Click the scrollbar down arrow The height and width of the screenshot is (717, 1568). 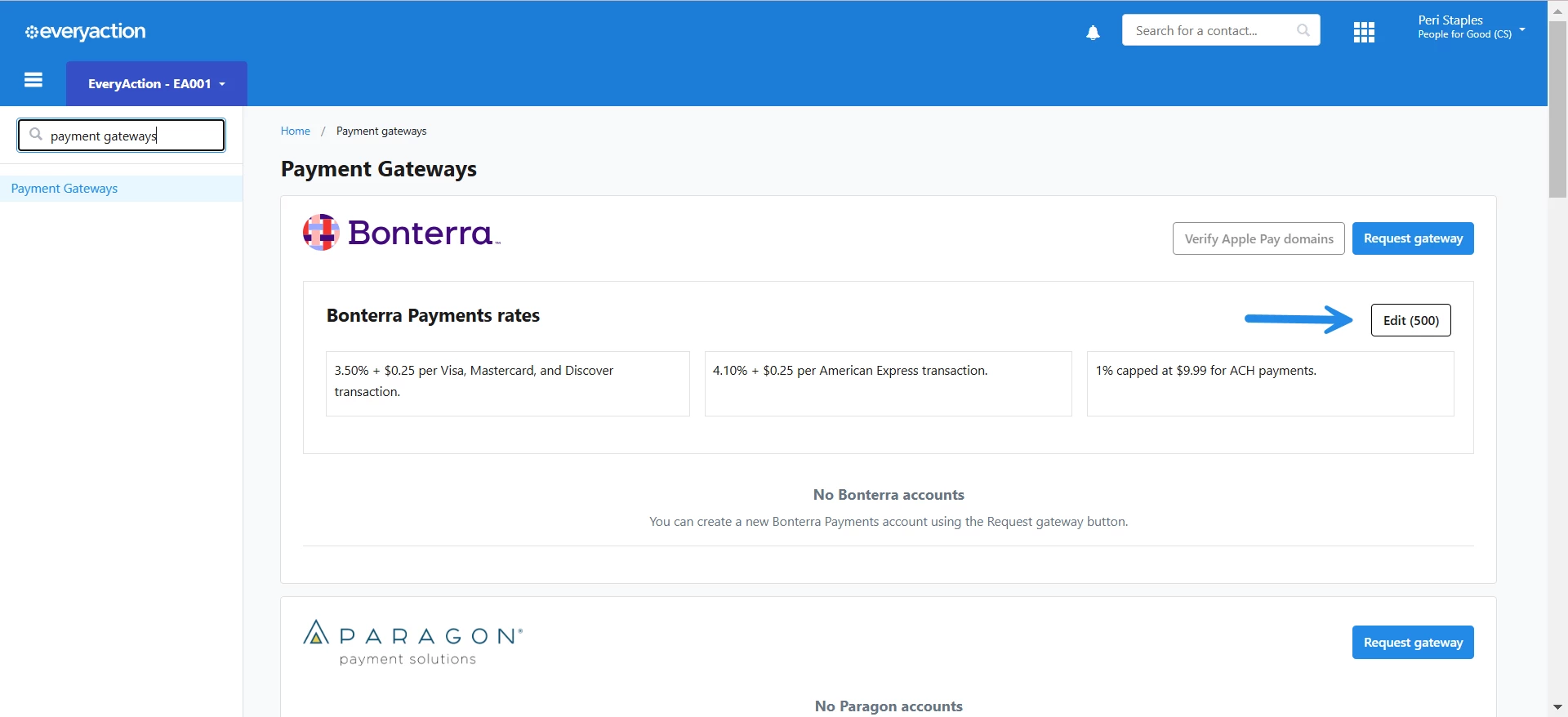tap(1557, 707)
